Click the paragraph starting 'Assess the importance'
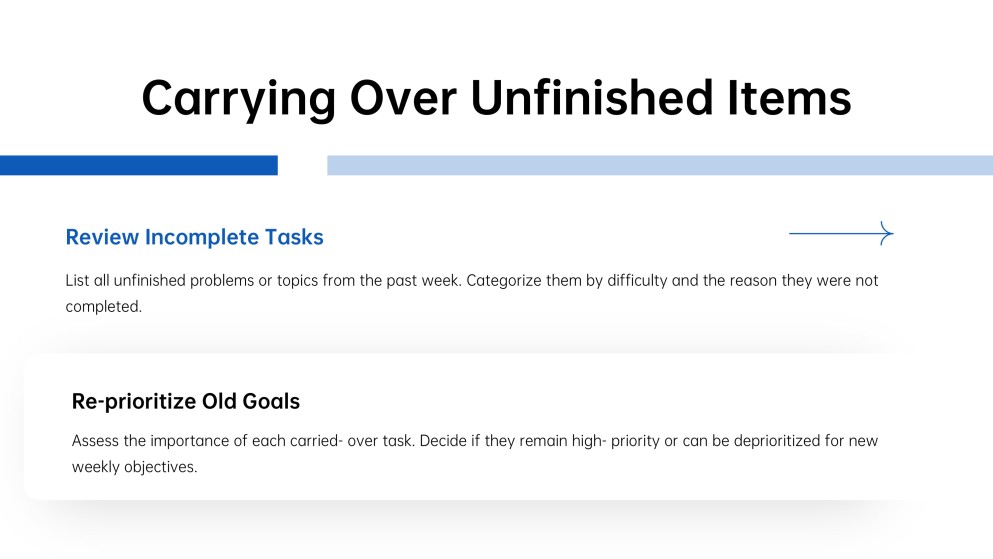993x559 pixels. pyautogui.click(x=475, y=453)
